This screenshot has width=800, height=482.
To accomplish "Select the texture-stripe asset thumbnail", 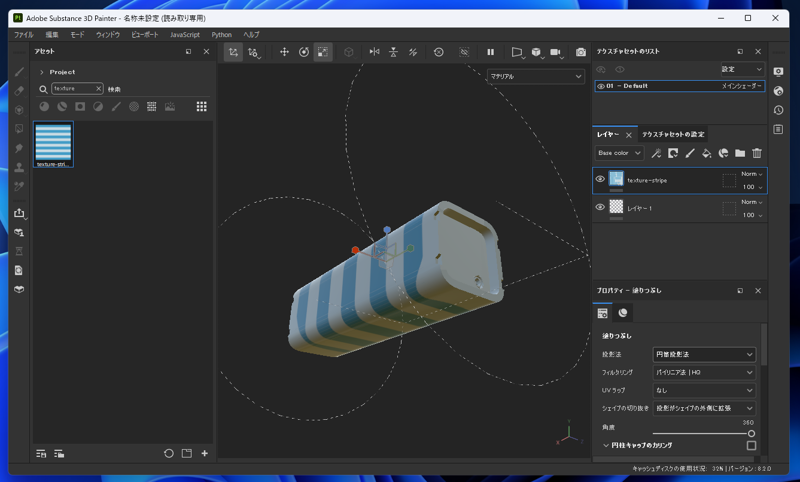I will (x=53, y=144).
